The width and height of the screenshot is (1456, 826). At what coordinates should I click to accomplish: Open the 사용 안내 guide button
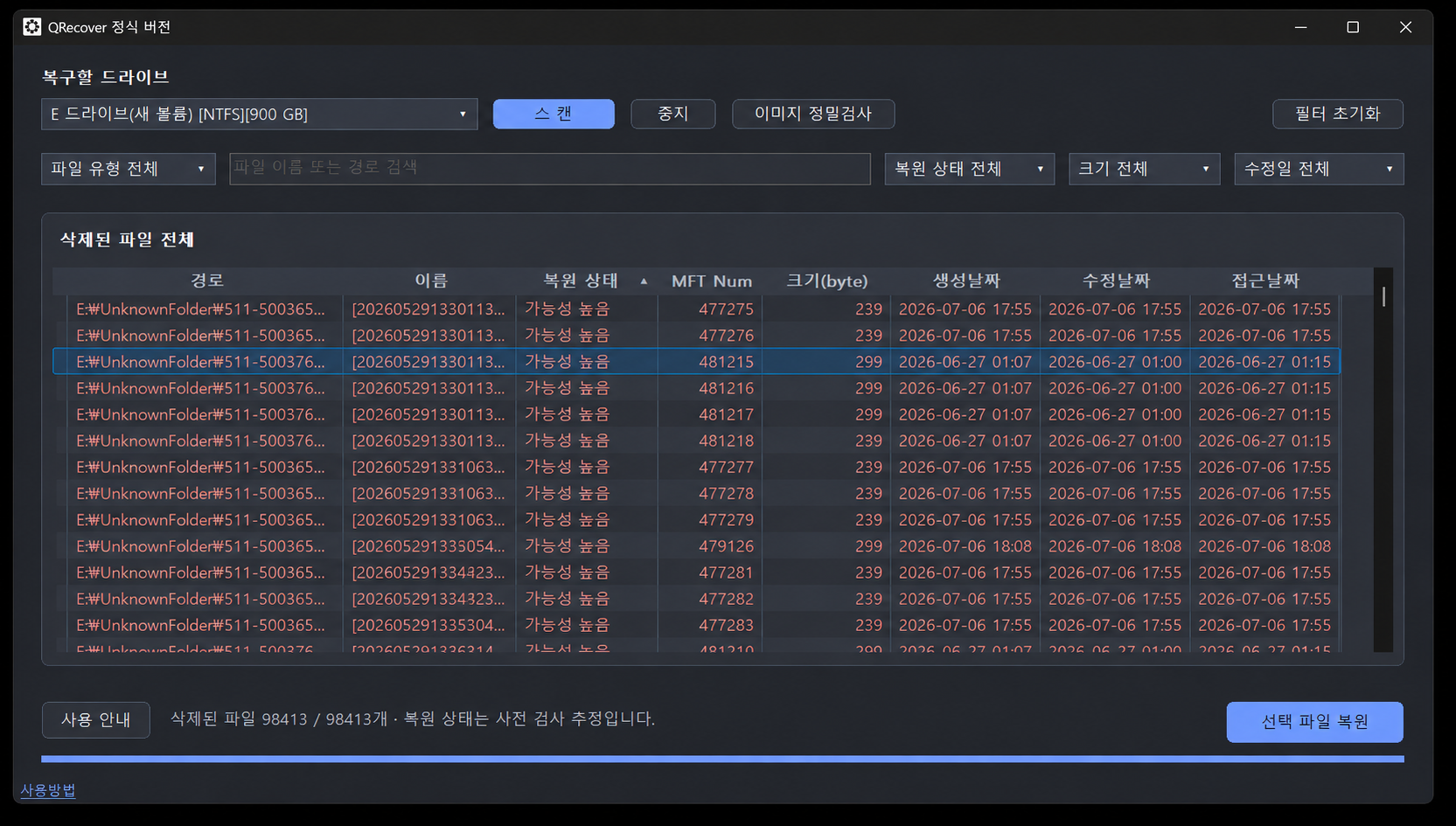point(96,720)
